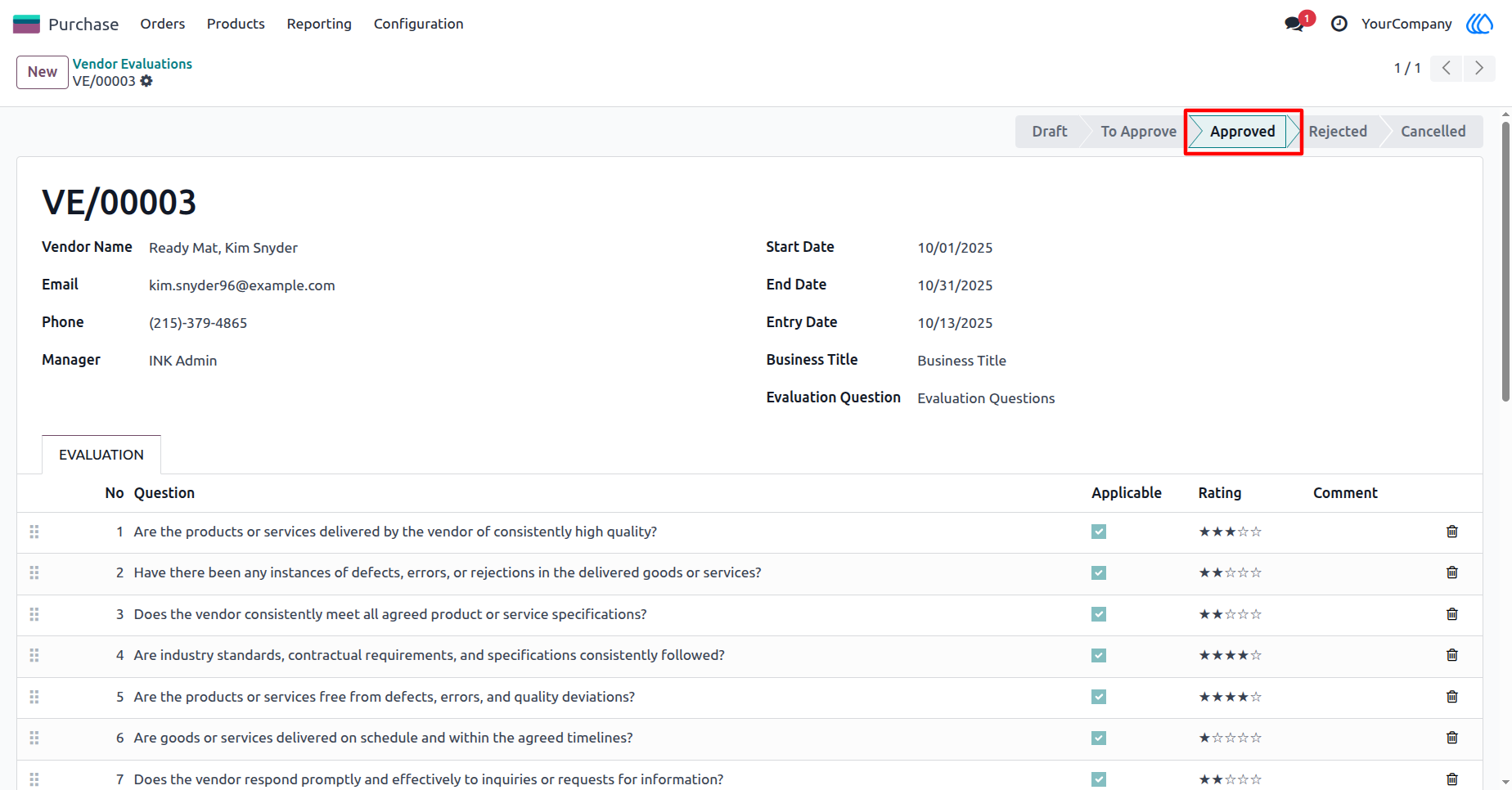Click the YourCompany company switcher
Screen dimensions: 1512x790
(x=1406, y=24)
